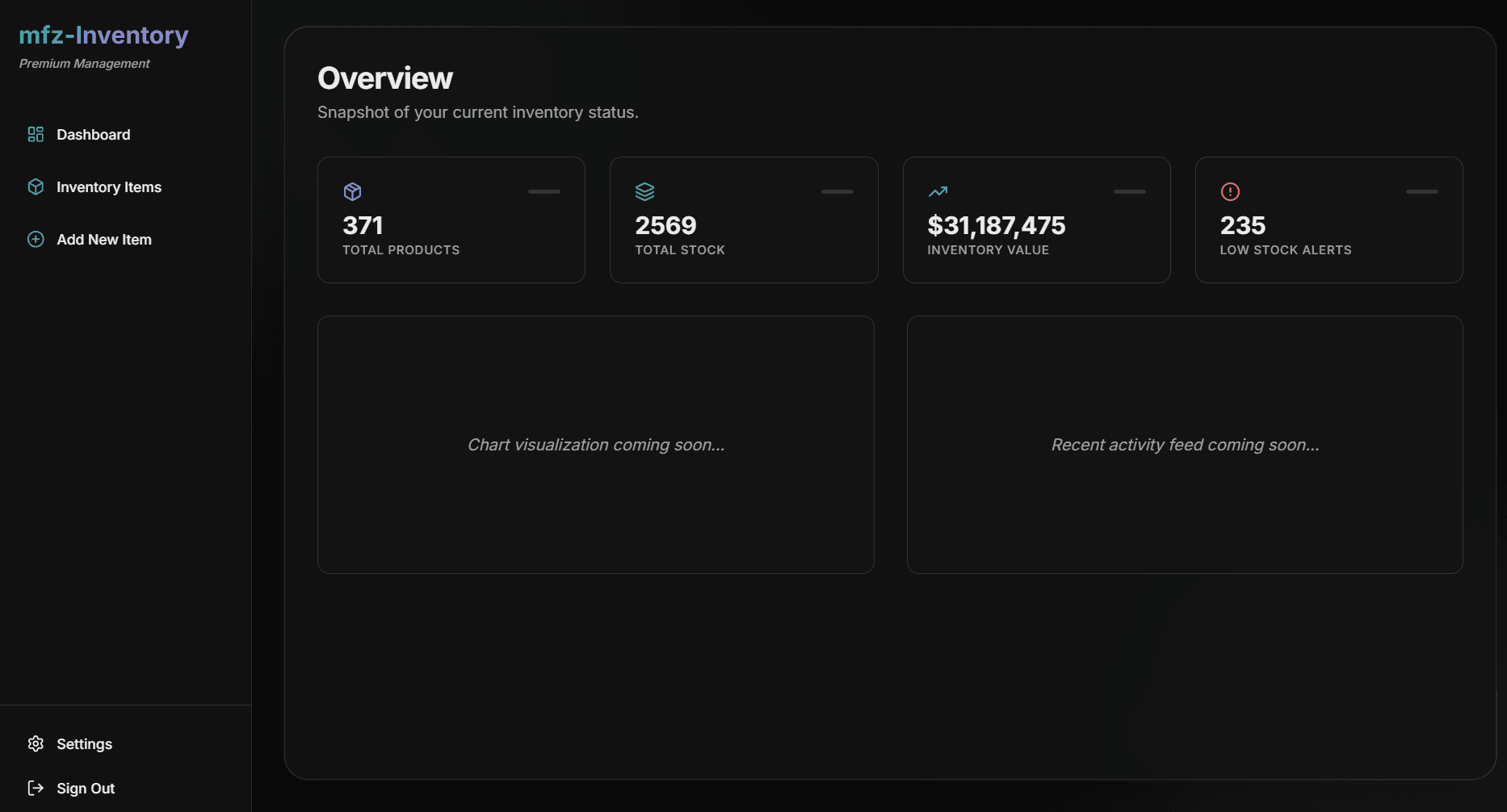Click the mfz-Inventory app title
The width and height of the screenshot is (1507, 812).
(x=103, y=35)
